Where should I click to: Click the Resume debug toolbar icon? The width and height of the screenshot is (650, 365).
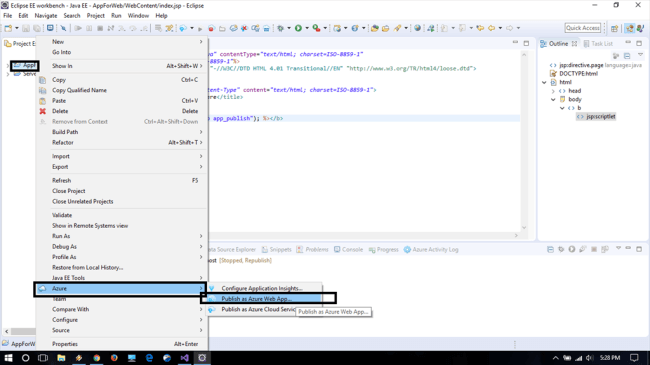tap(78, 28)
